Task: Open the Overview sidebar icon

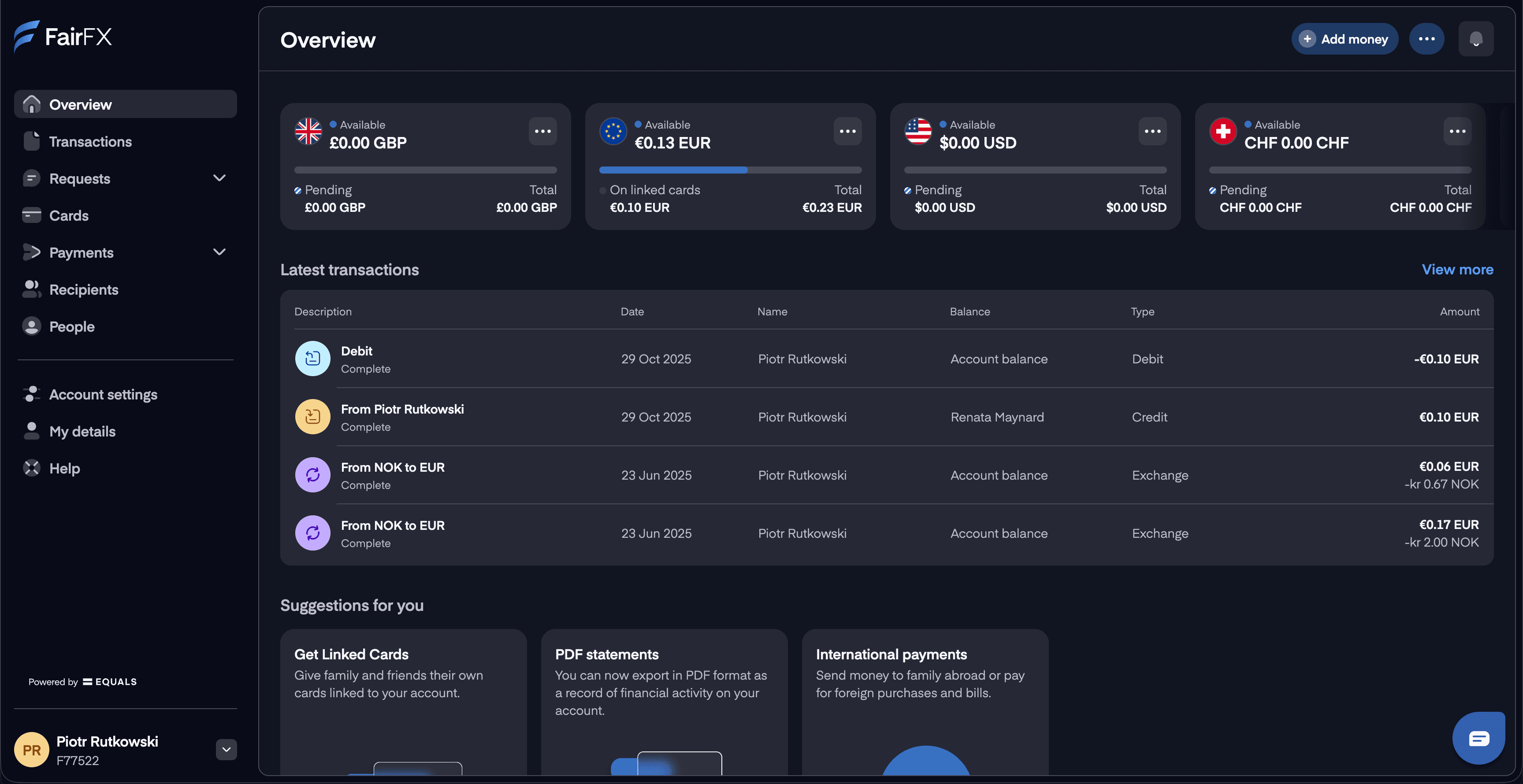Action: click(x=32, y=104)
